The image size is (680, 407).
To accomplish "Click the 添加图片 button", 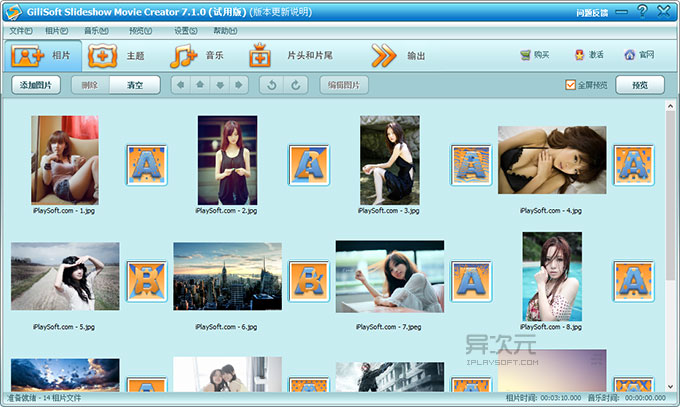I will click(36, 85).
